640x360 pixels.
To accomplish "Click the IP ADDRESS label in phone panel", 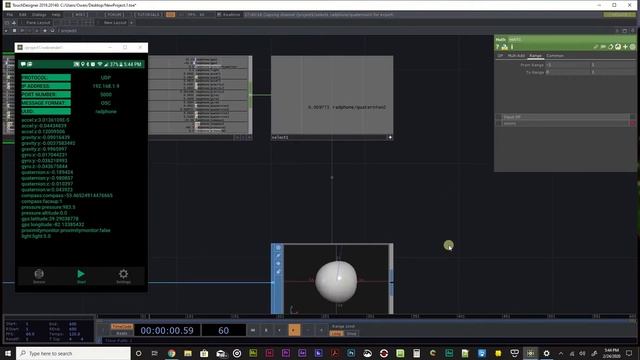I will [x=46, y=86].
